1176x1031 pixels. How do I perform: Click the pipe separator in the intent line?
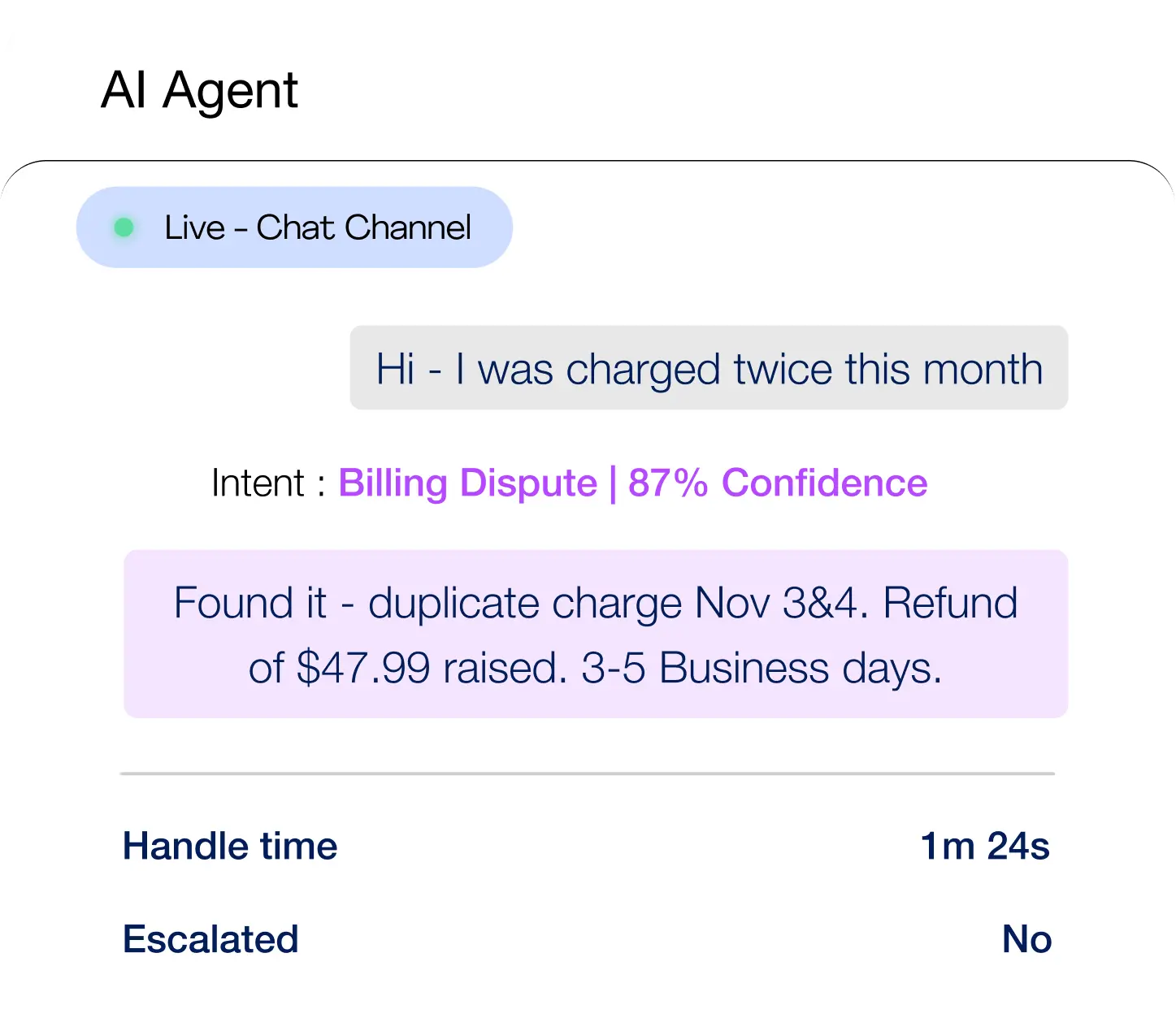tap(612, 483)
